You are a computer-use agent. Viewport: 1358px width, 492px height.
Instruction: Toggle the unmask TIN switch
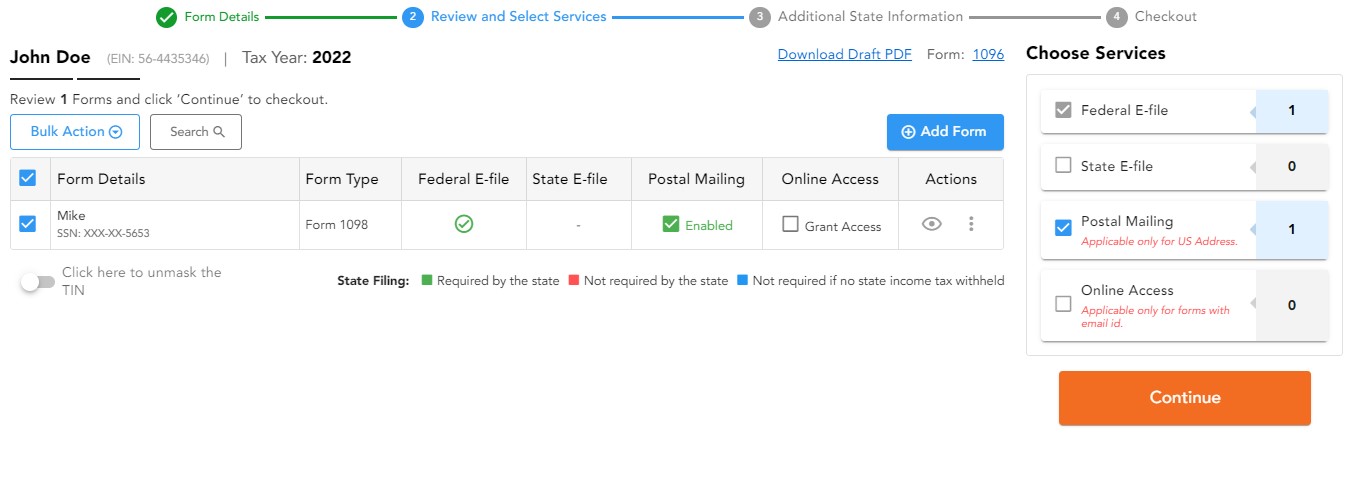tap(37, 282)
